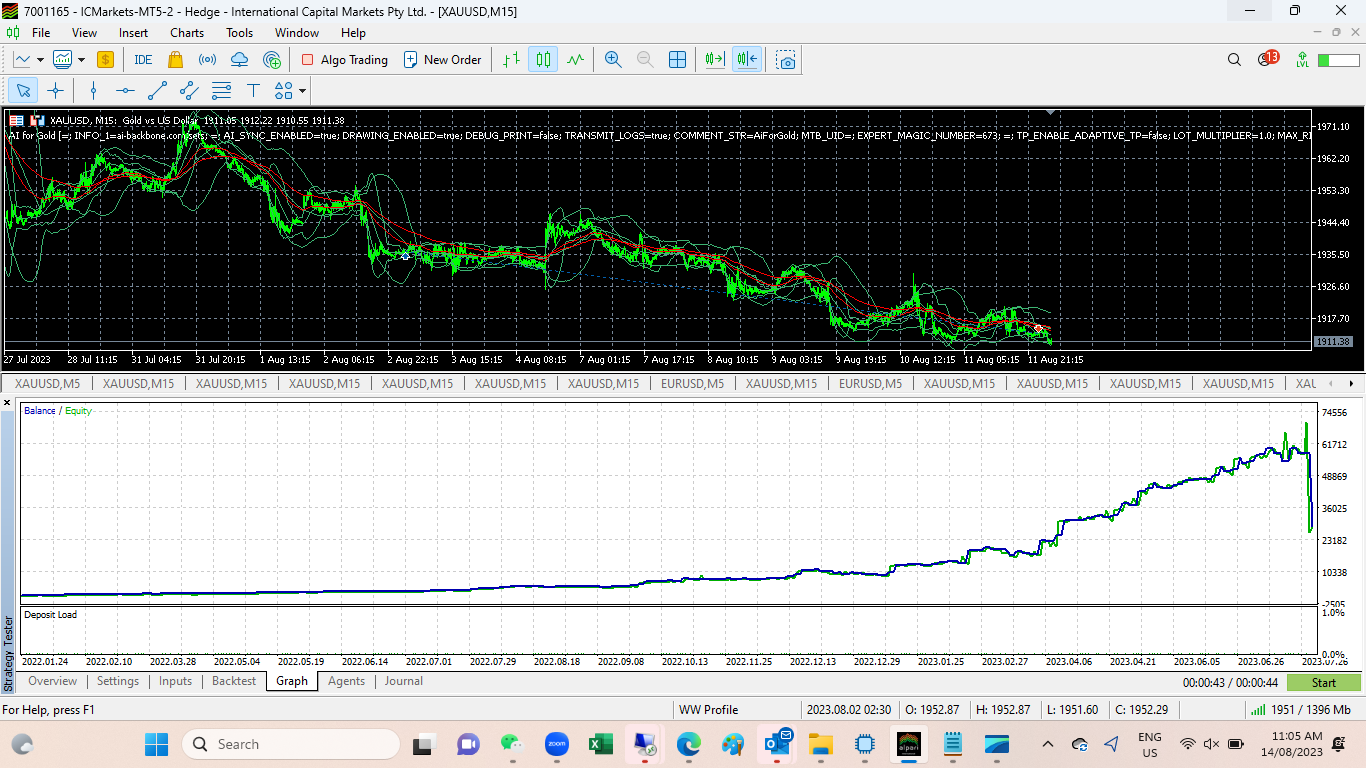
Task: Click the New Order button
Action: pyautogui.click(x=442, y=60)
